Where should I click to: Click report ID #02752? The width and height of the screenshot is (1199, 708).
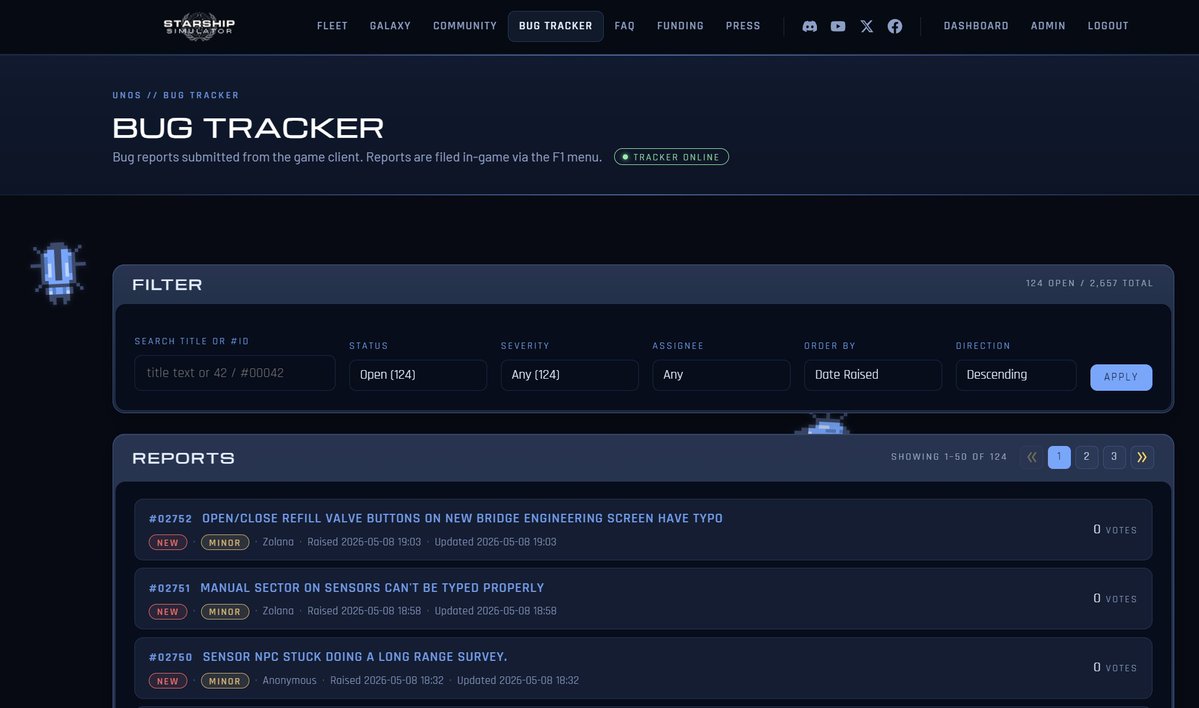[x=171, y=519]
